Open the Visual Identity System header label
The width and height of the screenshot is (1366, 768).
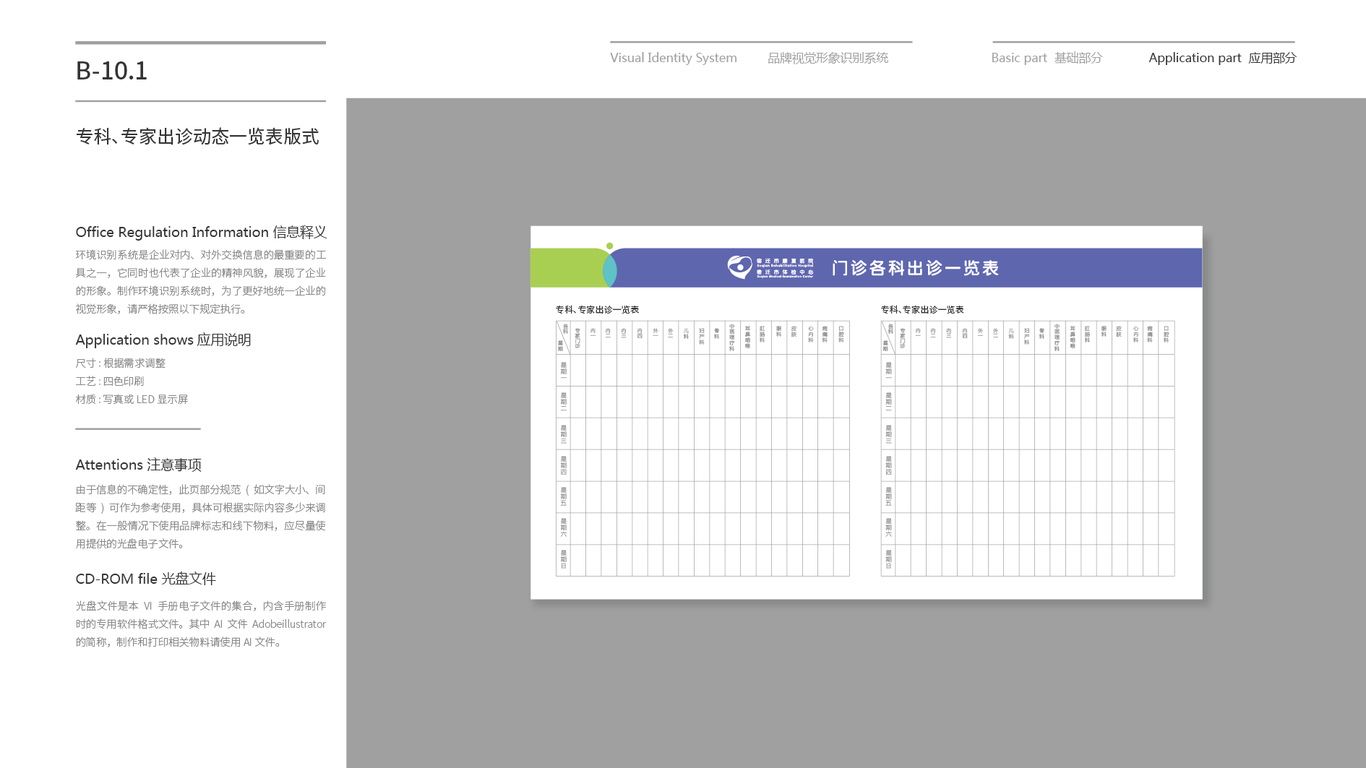[673, 58]
